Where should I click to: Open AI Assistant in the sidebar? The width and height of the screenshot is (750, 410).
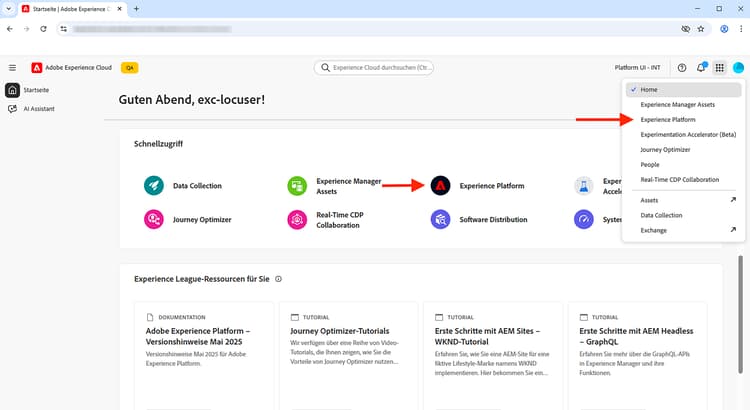tap(32, 109)
